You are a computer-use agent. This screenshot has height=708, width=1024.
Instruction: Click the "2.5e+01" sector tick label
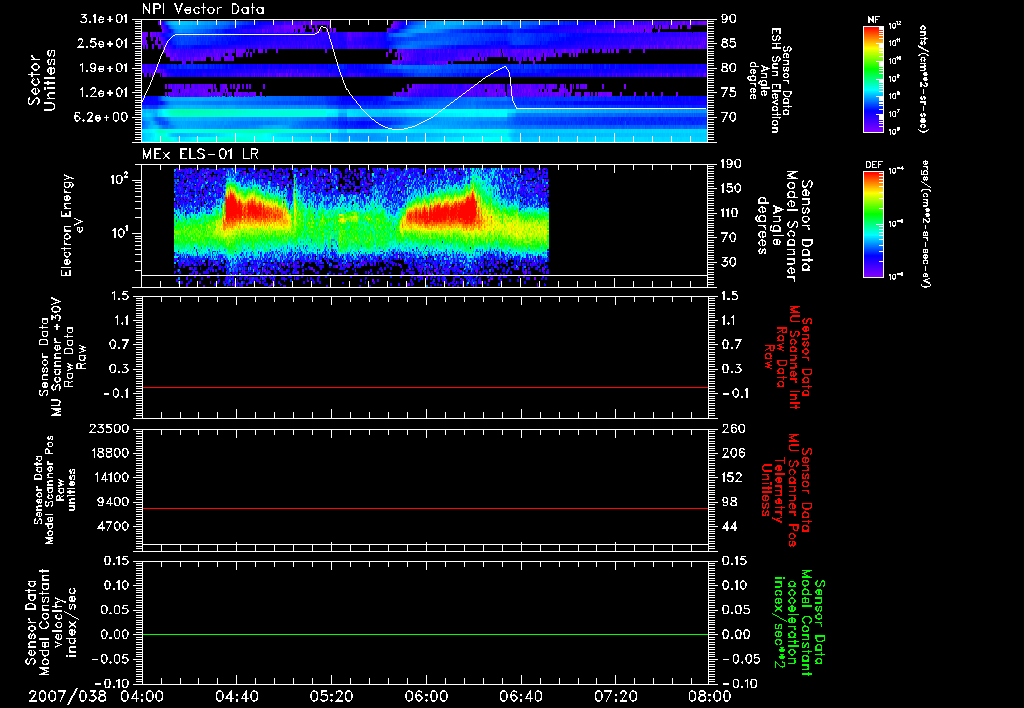104,43
